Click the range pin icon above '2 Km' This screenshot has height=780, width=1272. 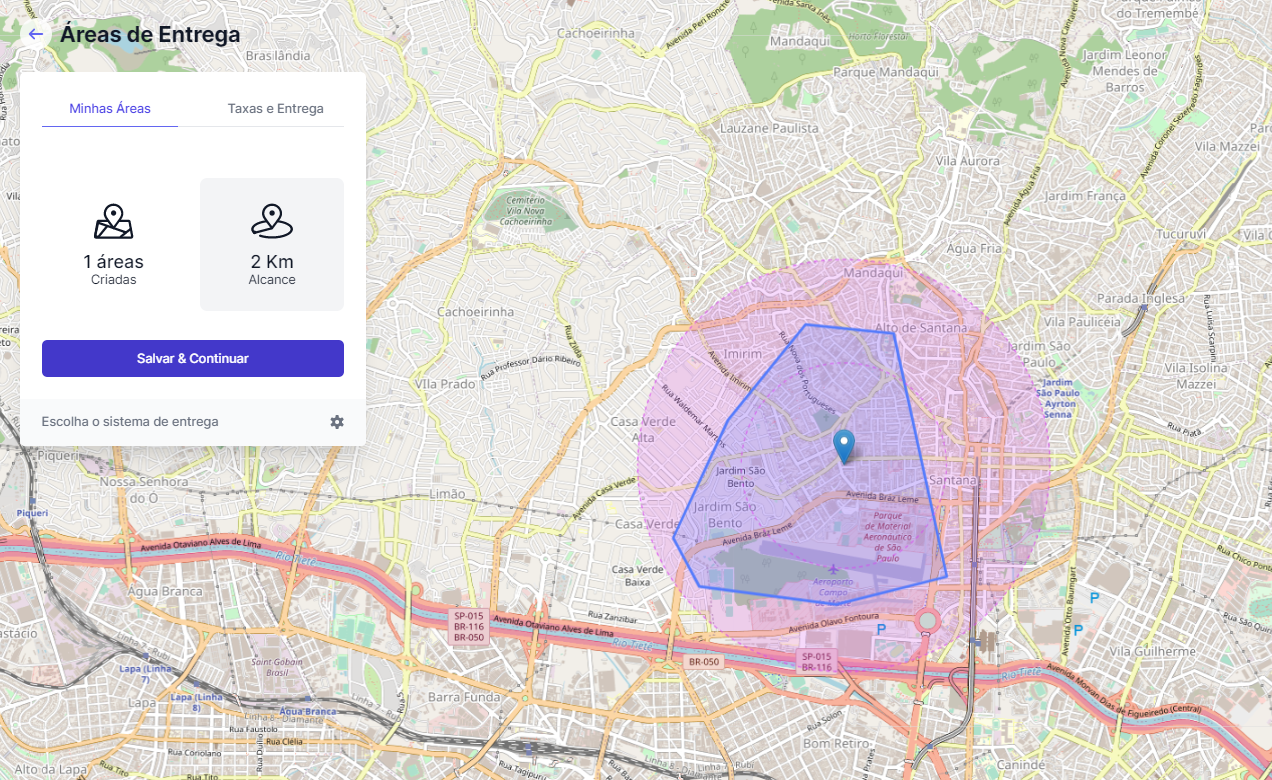tap(272, 222)
